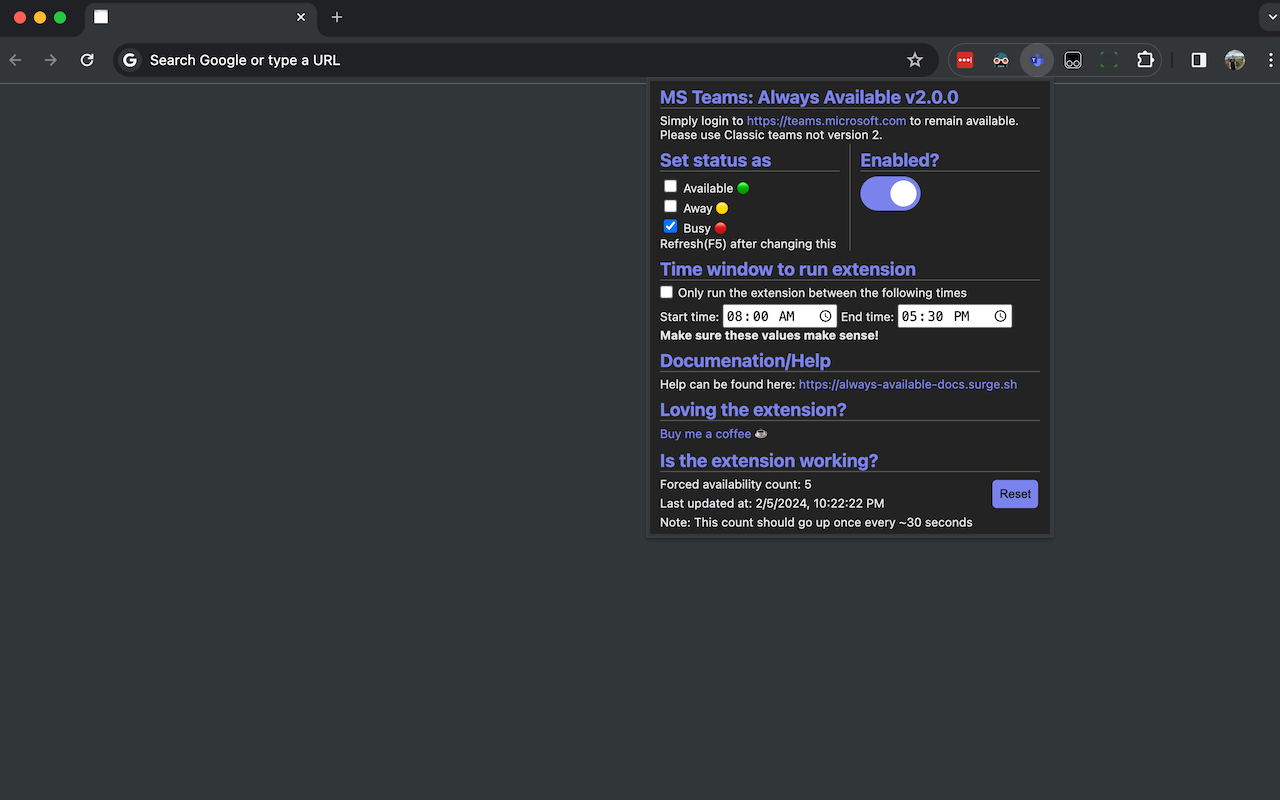Click the 'Refresh(F5) after changing this' note

point(748,243)
